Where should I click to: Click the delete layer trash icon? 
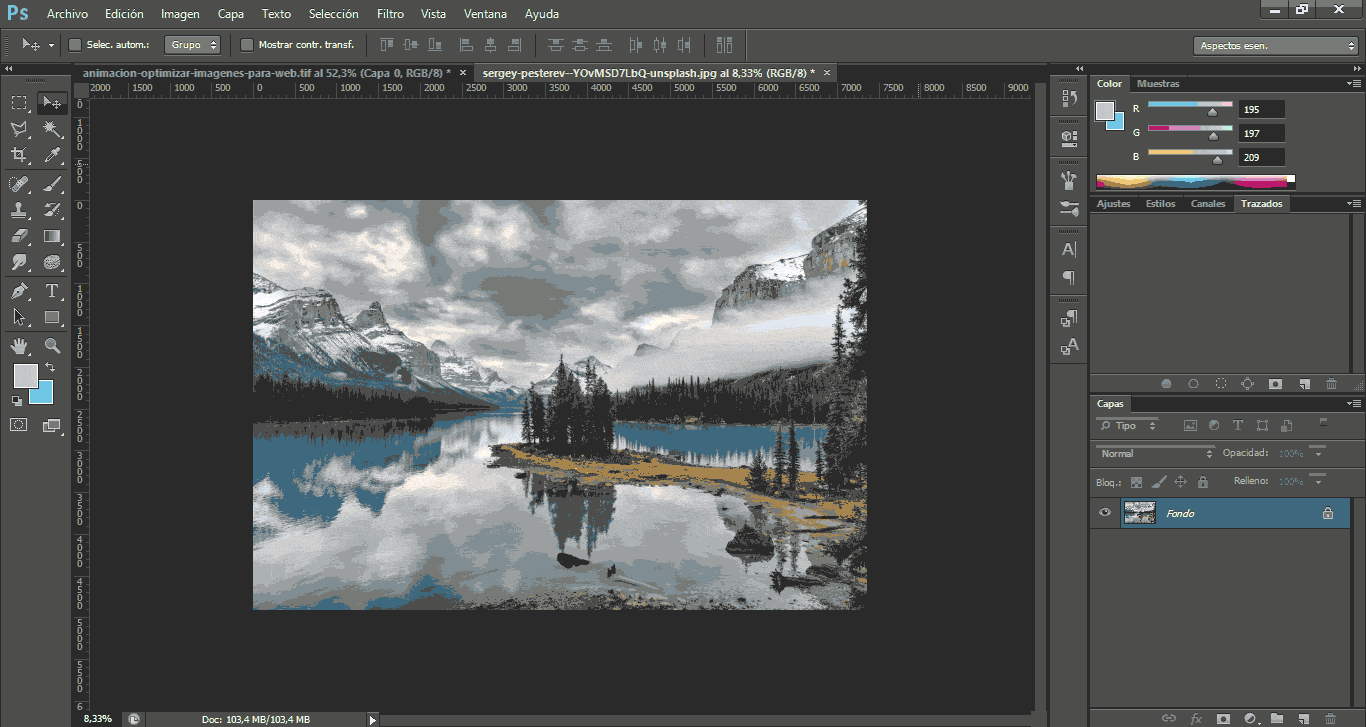tap(1330, 718)
